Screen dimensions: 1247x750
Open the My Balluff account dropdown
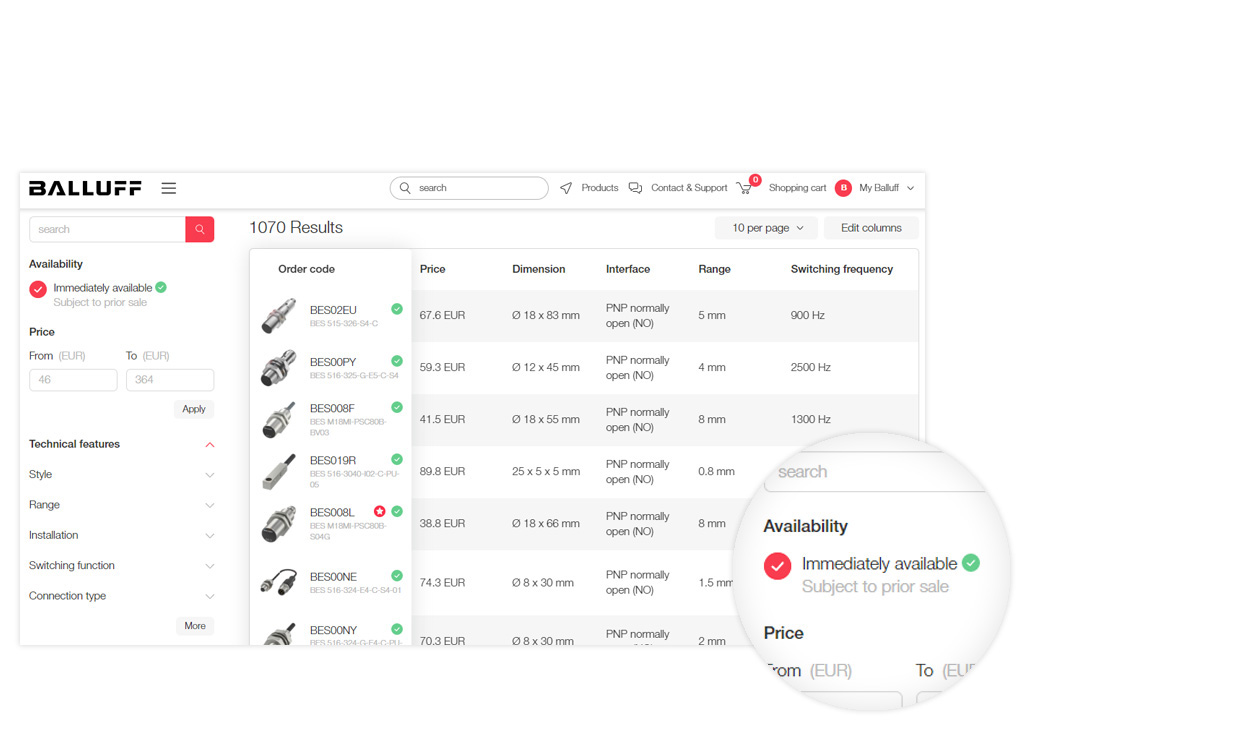pos(887,188)
